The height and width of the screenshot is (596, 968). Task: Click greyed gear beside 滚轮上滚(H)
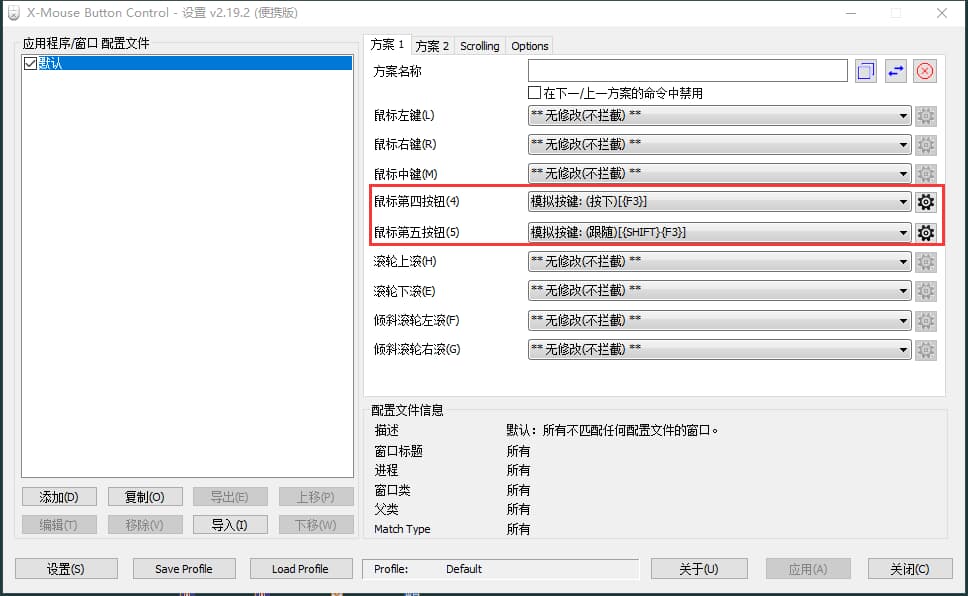[x=925, y=262]
